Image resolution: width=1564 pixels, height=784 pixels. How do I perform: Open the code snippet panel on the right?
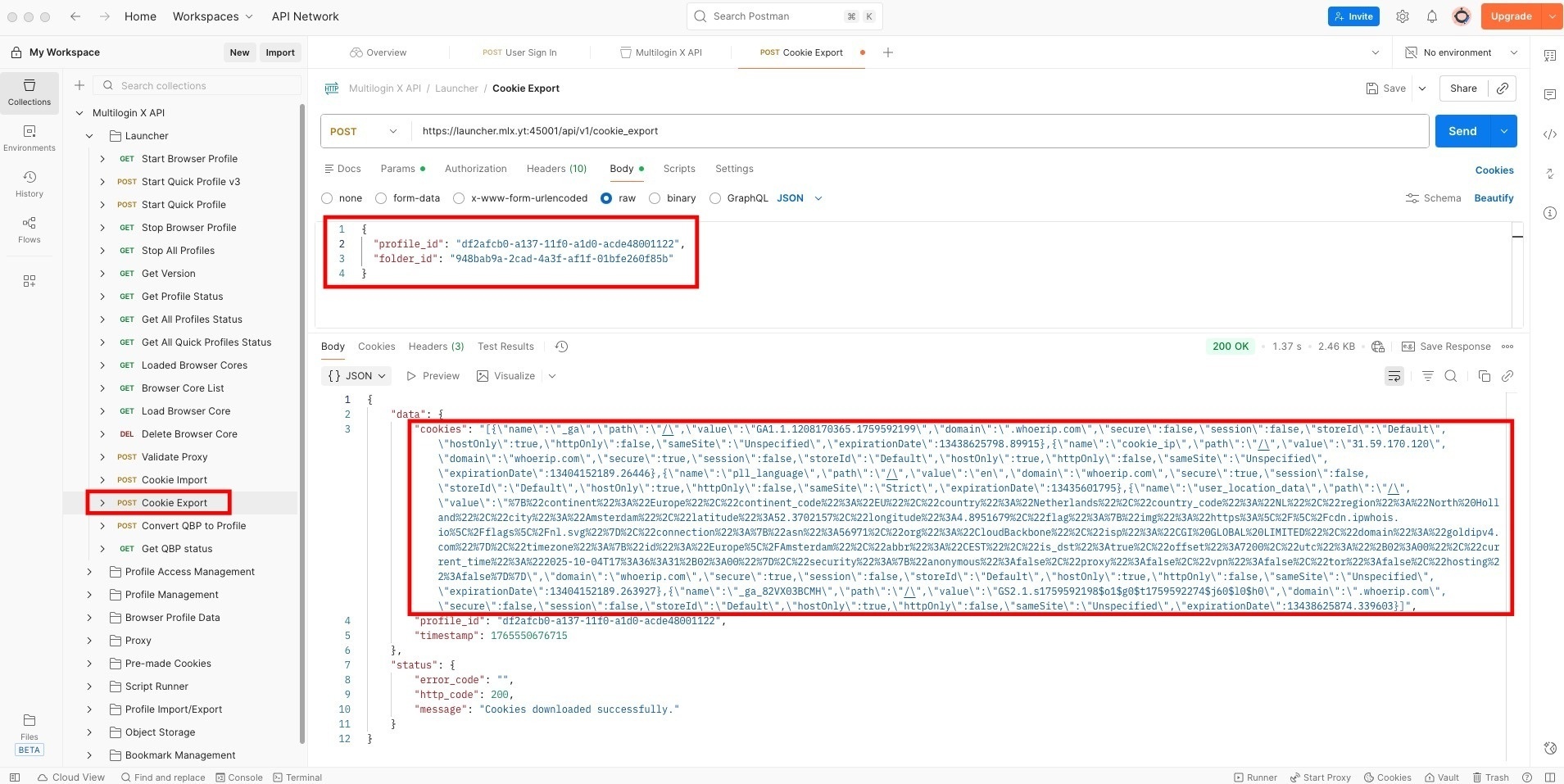coord(1551,134)
